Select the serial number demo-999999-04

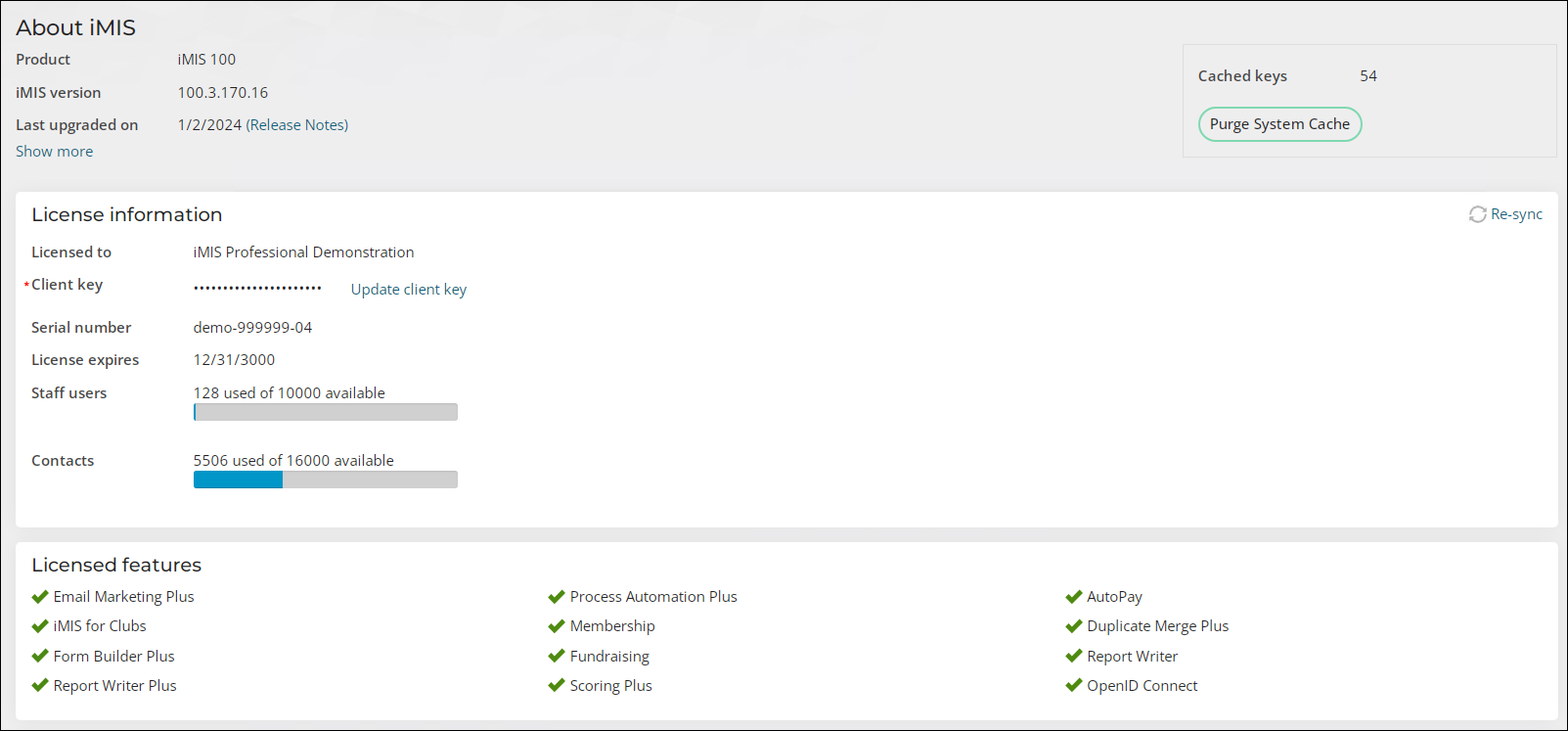[x=253, y=328]
